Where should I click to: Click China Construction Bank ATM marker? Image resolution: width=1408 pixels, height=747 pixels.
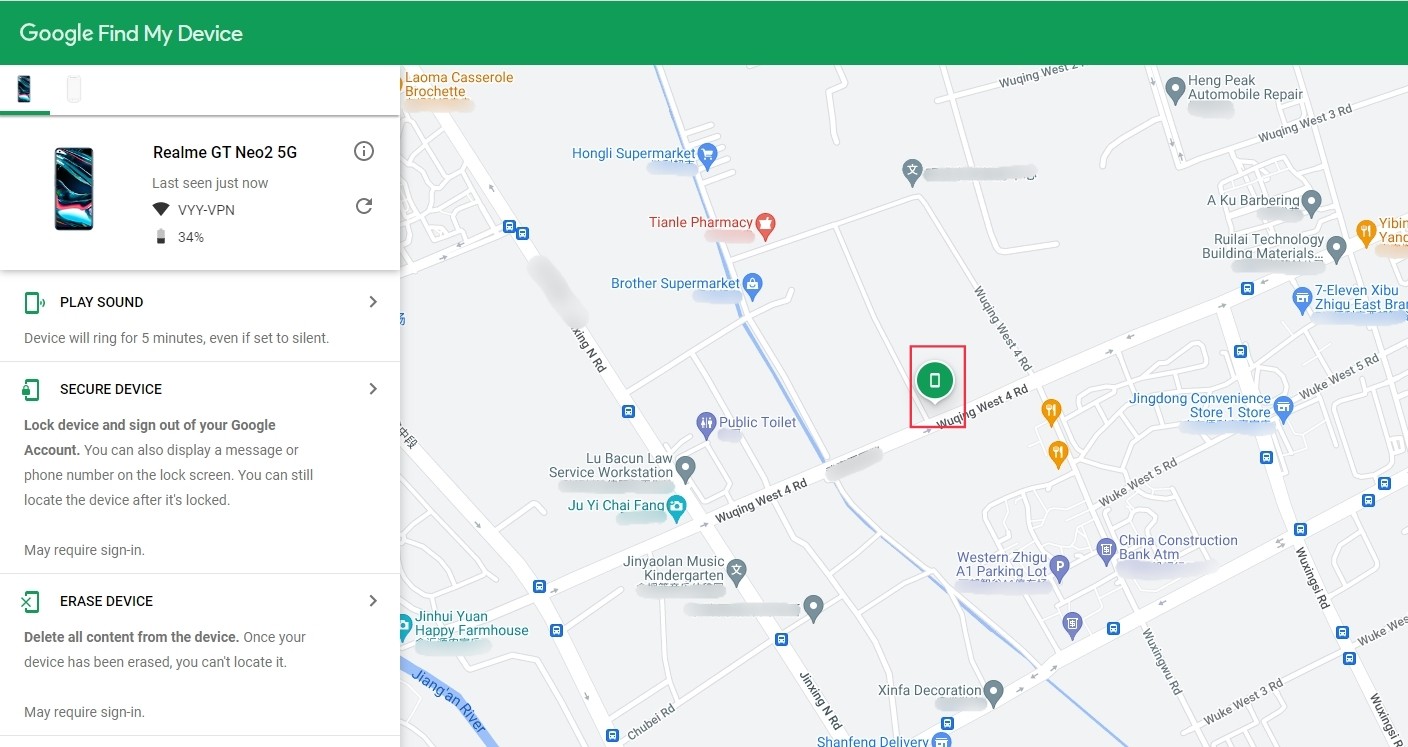click(x=1106, y=548)
